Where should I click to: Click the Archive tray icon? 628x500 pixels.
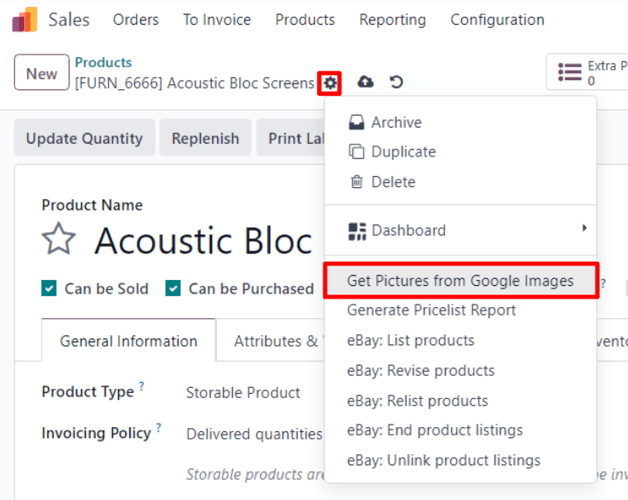tap(356, 122)
